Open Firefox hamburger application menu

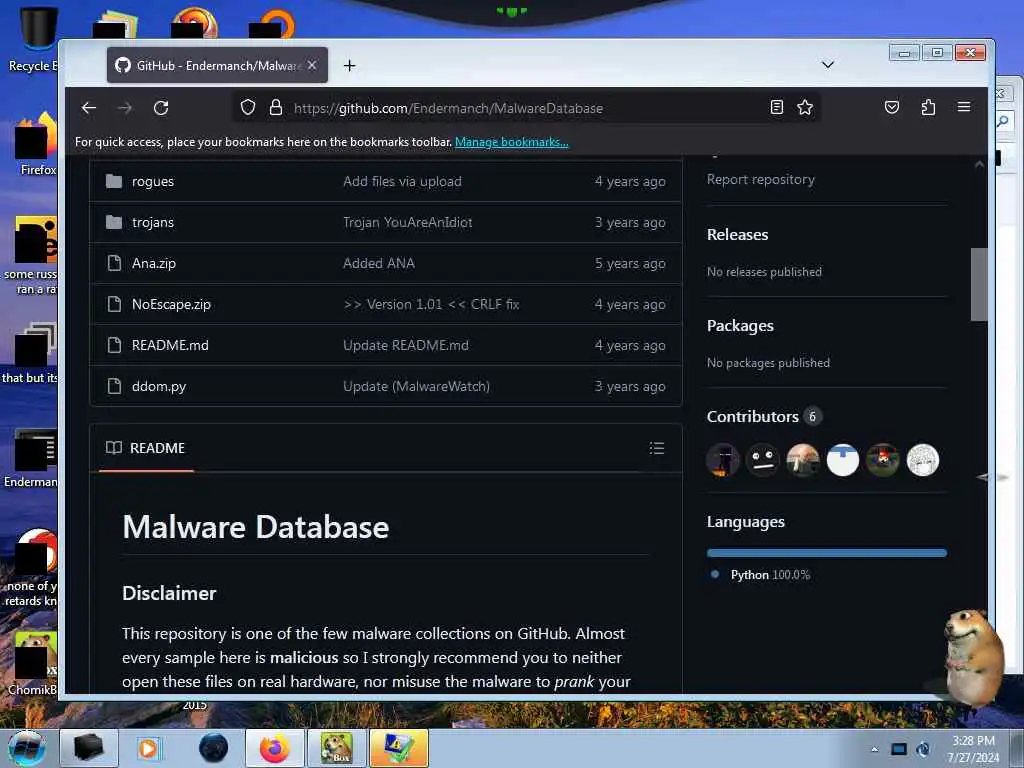point(964,107)
